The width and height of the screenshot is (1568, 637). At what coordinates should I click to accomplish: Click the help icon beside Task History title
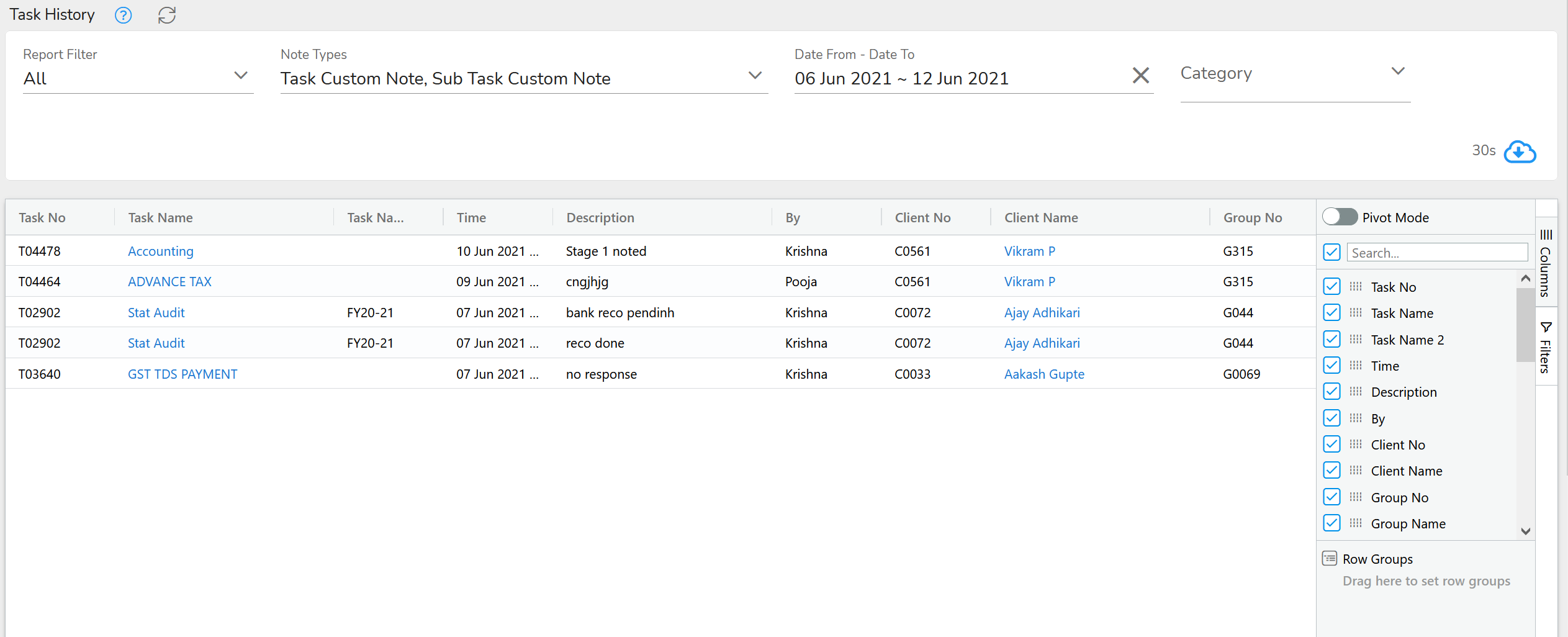coord(123,15)
